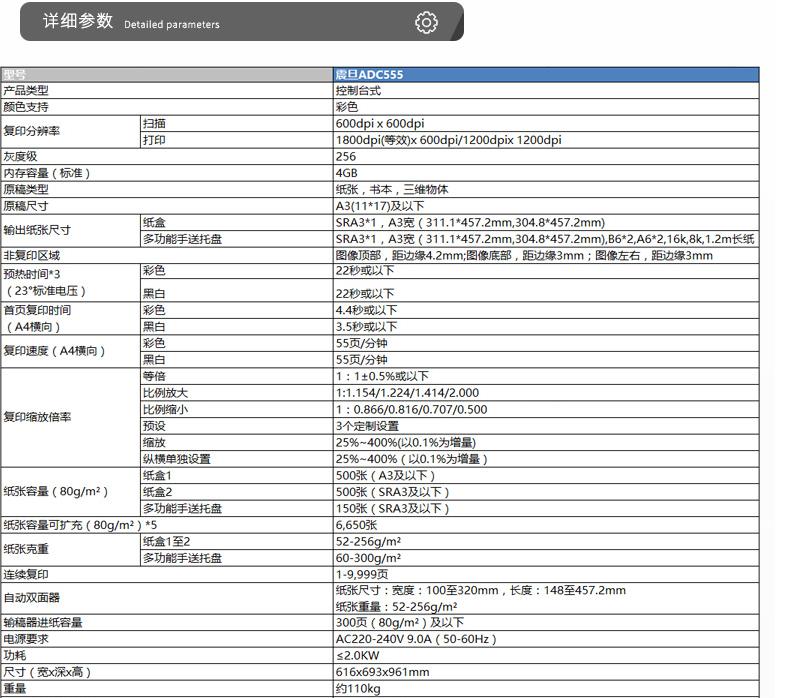Click the 3个定制设置 preset value

point(367,425)
